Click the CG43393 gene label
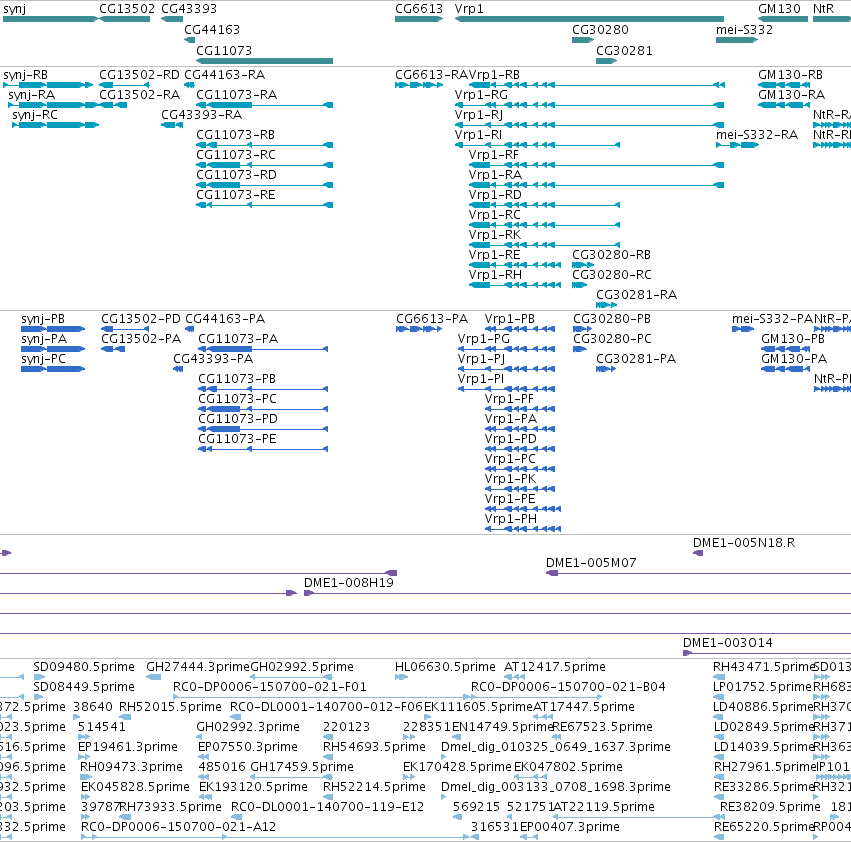 pos(189,9)
